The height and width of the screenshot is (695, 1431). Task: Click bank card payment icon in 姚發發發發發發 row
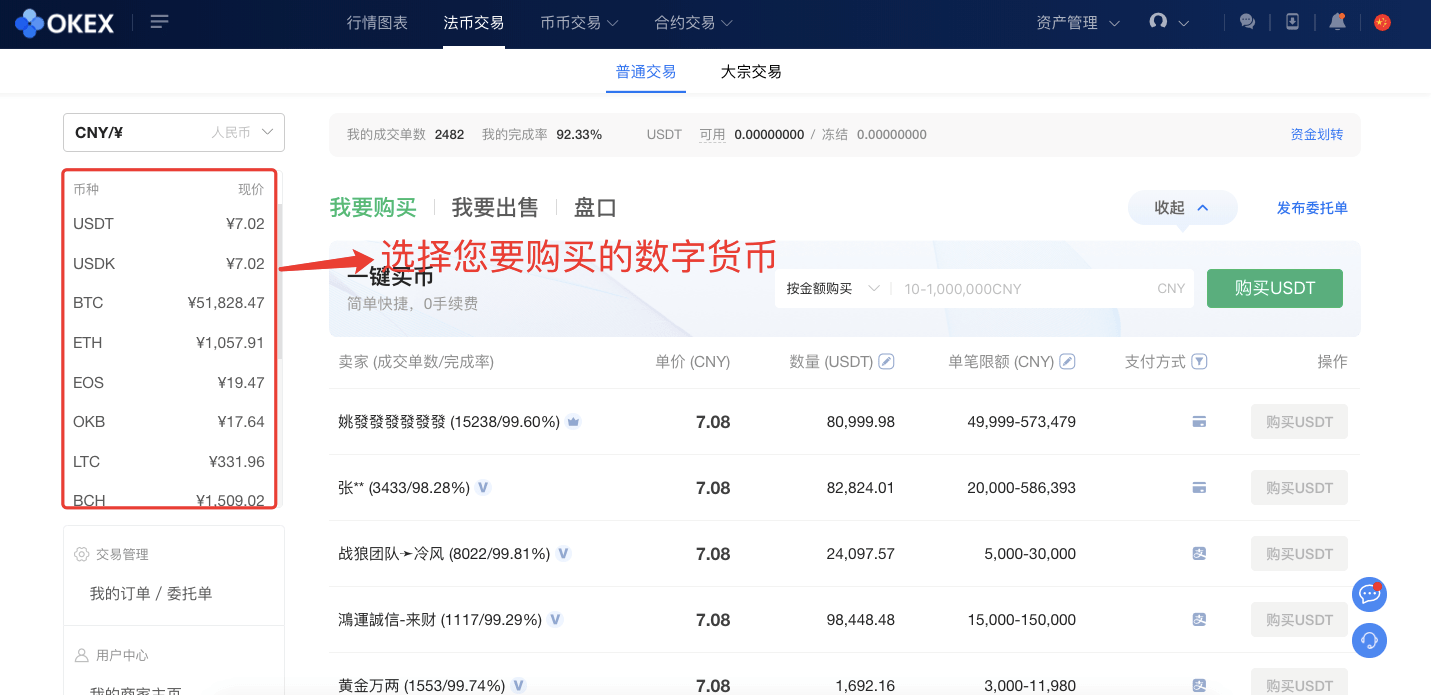pos(1199,422)
